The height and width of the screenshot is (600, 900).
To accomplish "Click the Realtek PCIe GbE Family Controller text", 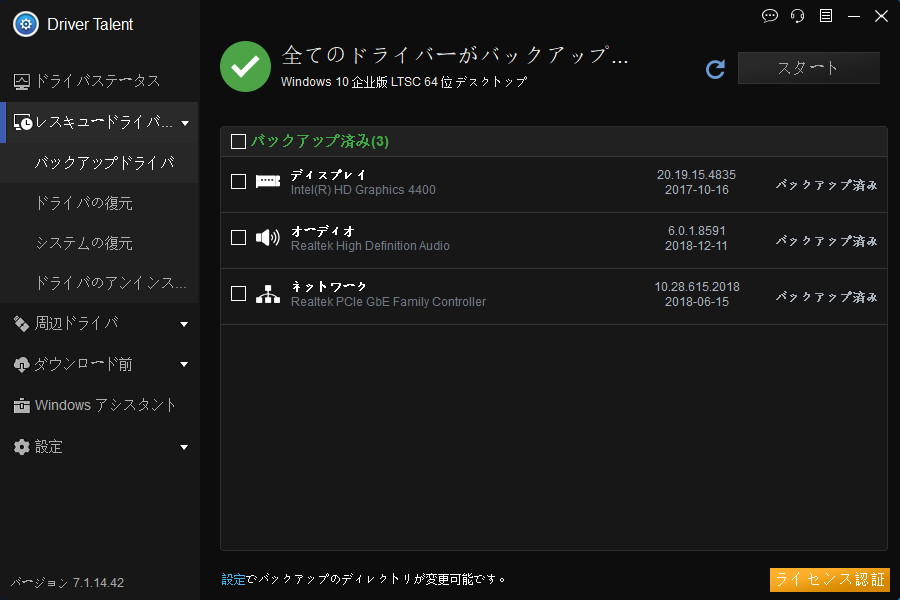I will (389, 302).
